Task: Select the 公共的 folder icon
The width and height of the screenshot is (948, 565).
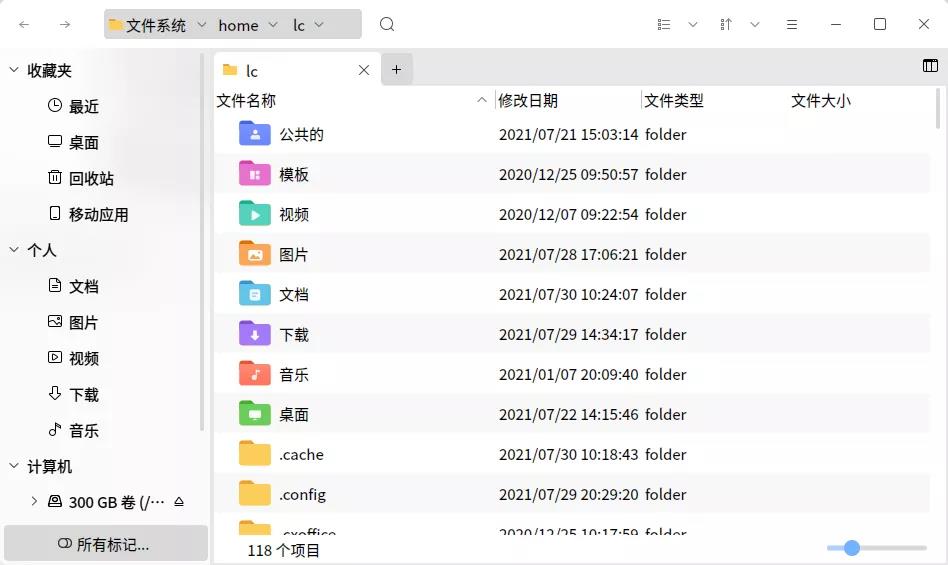Action: (x=255, y=134)
